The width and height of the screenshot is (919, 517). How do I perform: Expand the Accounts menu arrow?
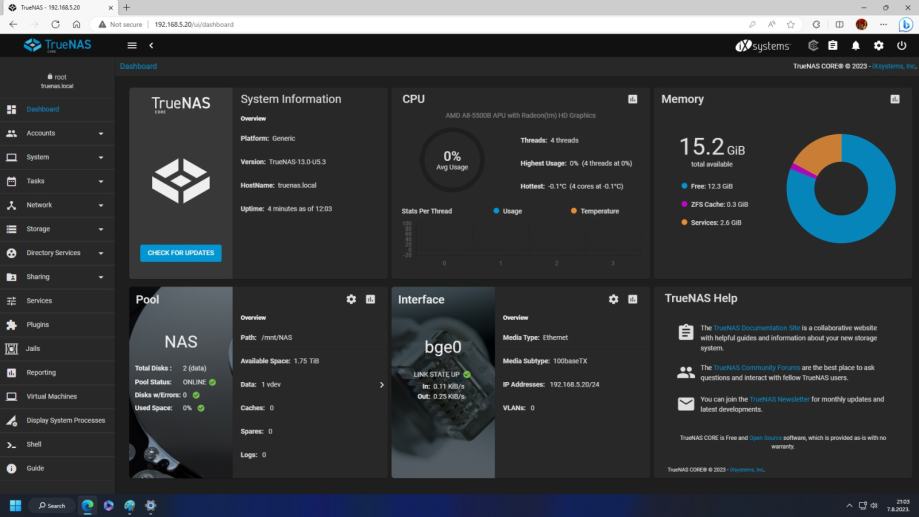[101, 134]
